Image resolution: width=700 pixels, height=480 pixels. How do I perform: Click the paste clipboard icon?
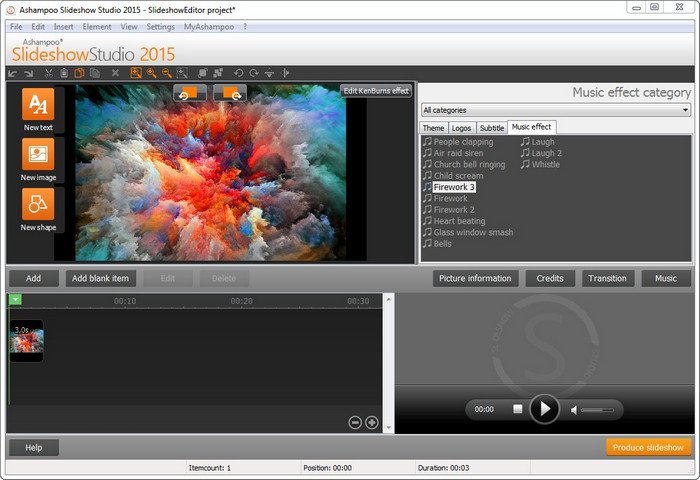[64, 73]
